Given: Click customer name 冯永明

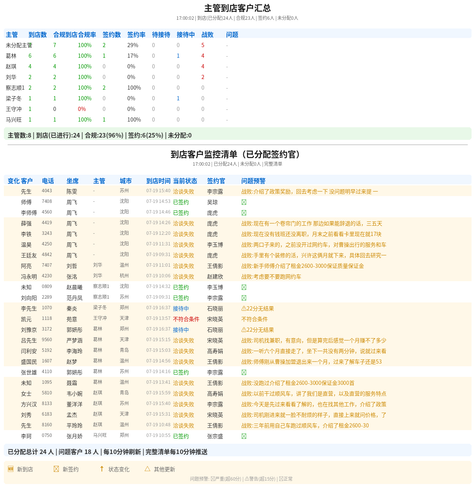Looking at the screenshot, I should [x=29, y=277].
